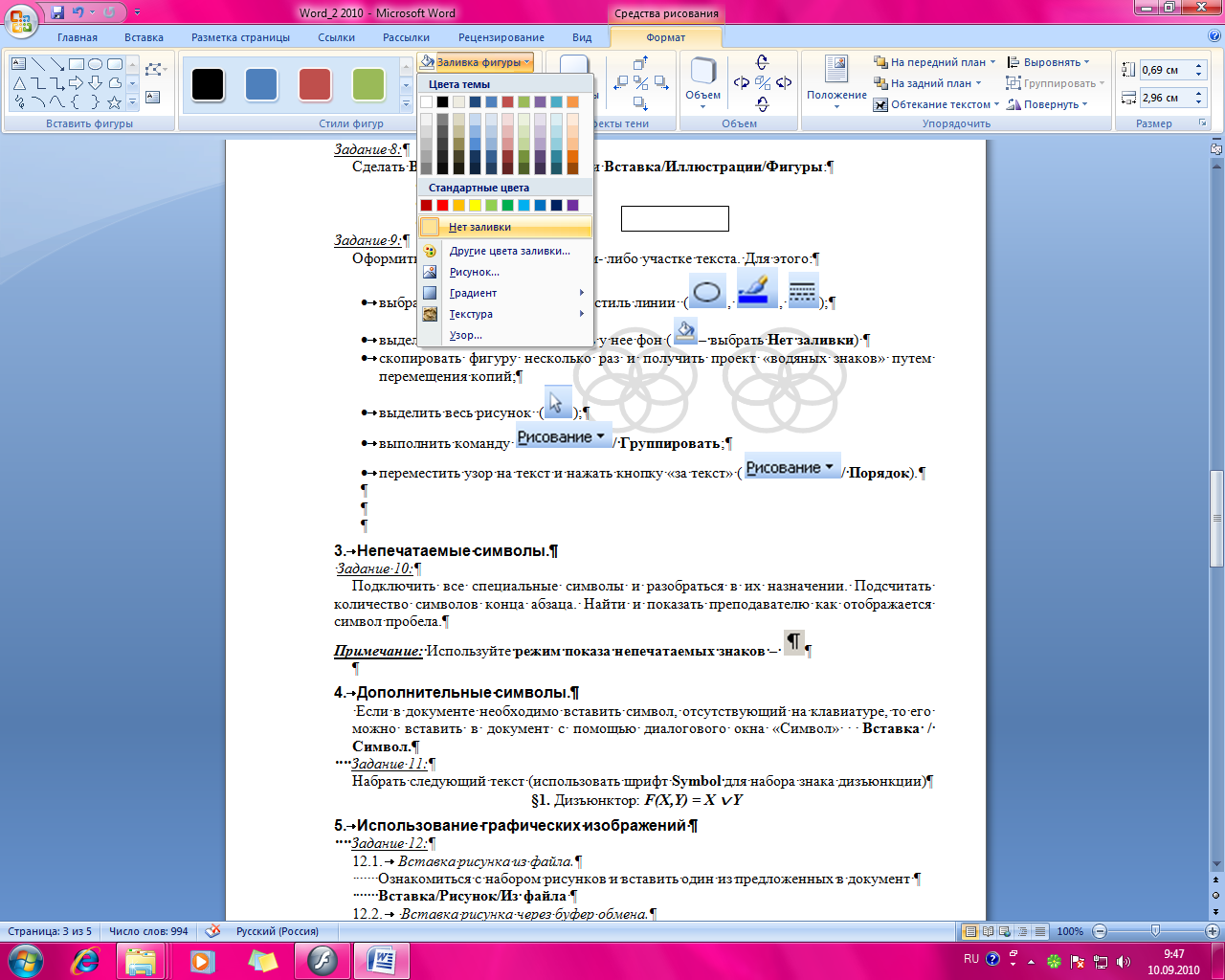Image resolution: width=1225 pixels, height=980 pixels.
Task: Open the Разметка страницы tab
Action: (x=240, y=37)
